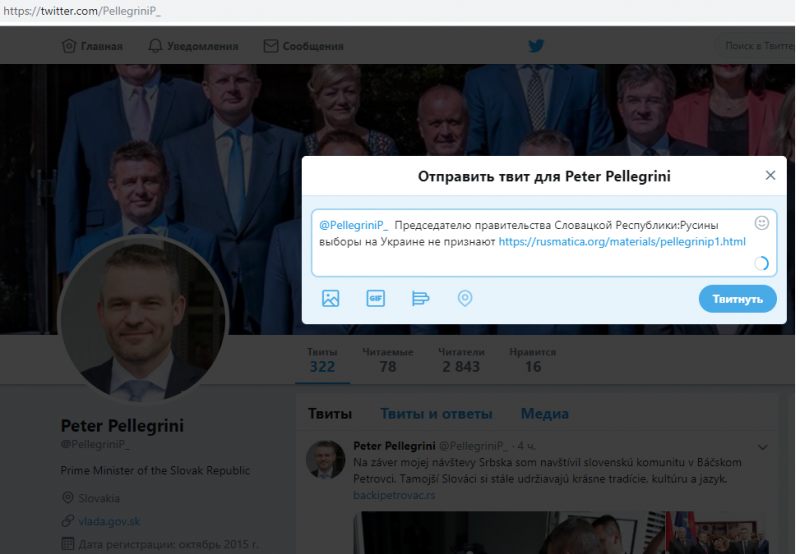Open Читатели count 2 843
The width and height of the screenshot is (800, 554).
[x=461, y=361]
